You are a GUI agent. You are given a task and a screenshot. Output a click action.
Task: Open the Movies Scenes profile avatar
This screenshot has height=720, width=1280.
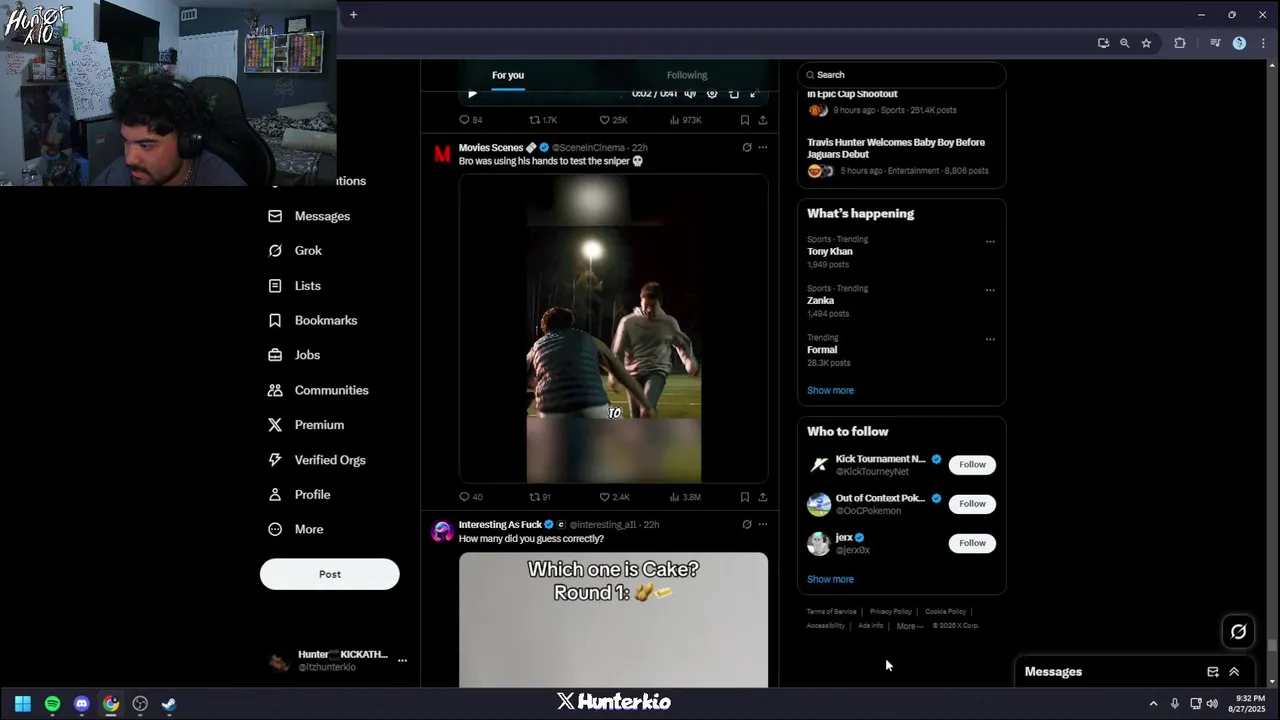point(442,154)
